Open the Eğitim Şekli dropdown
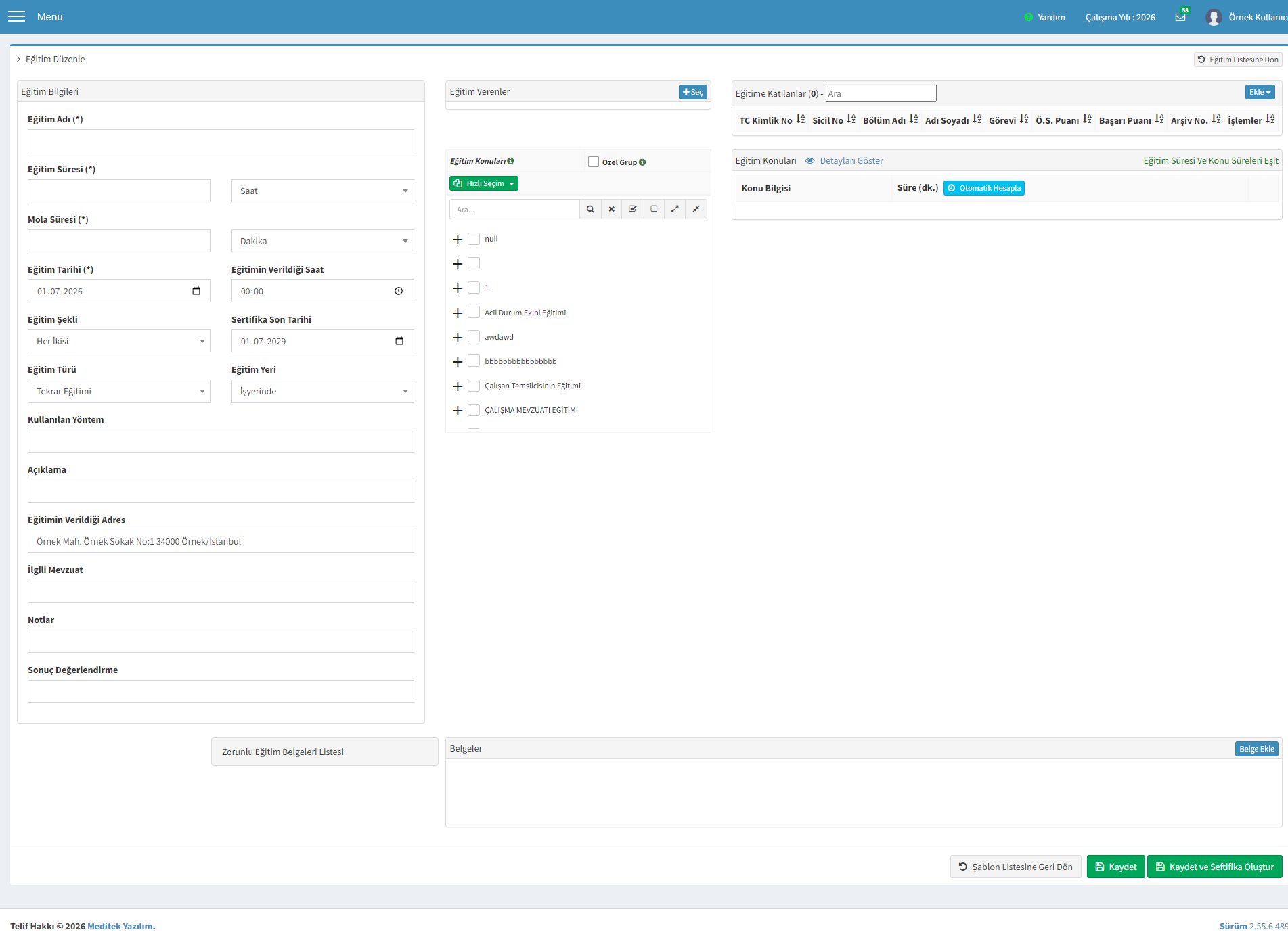This screenshot has height=943, width=1288. pyautogui.click(x=119, y=341)
